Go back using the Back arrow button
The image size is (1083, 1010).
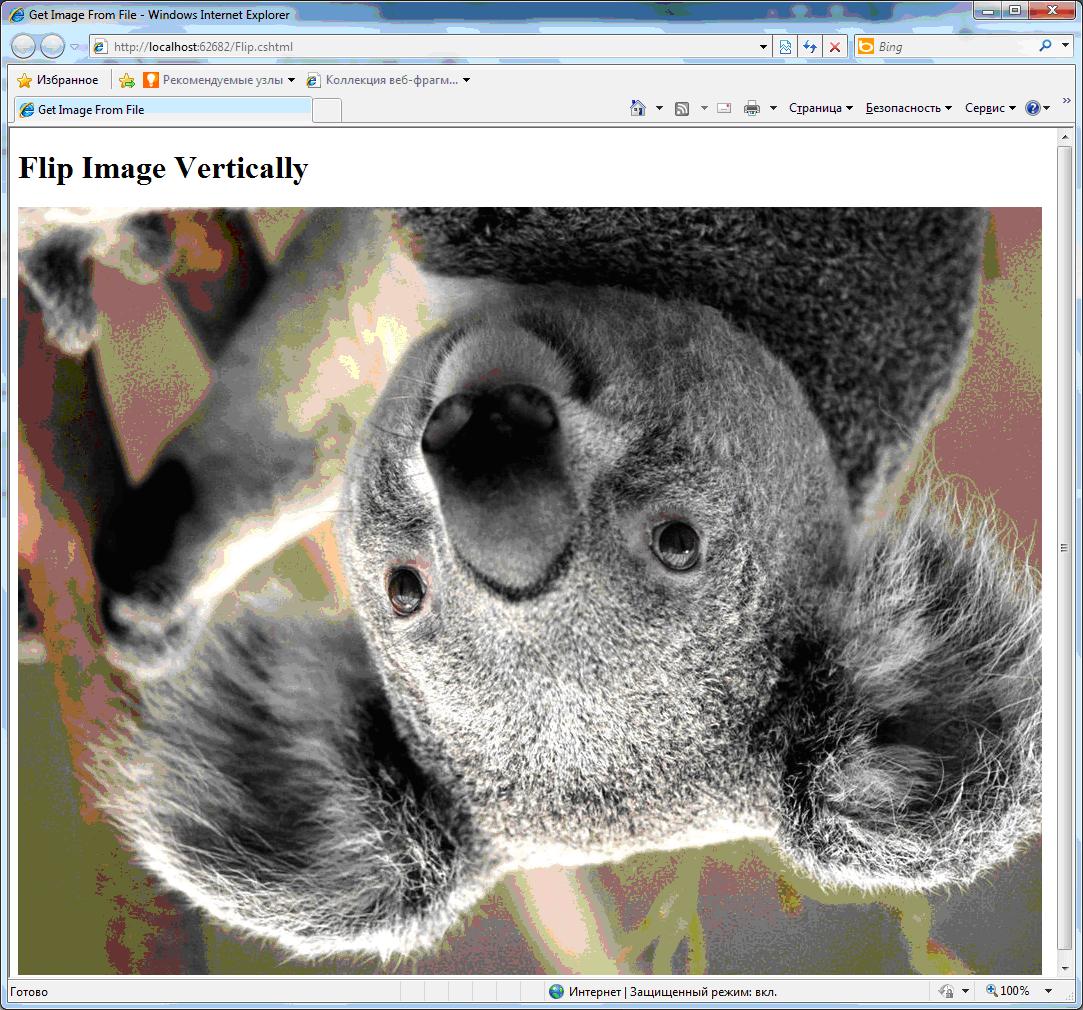tap(23, 46)
